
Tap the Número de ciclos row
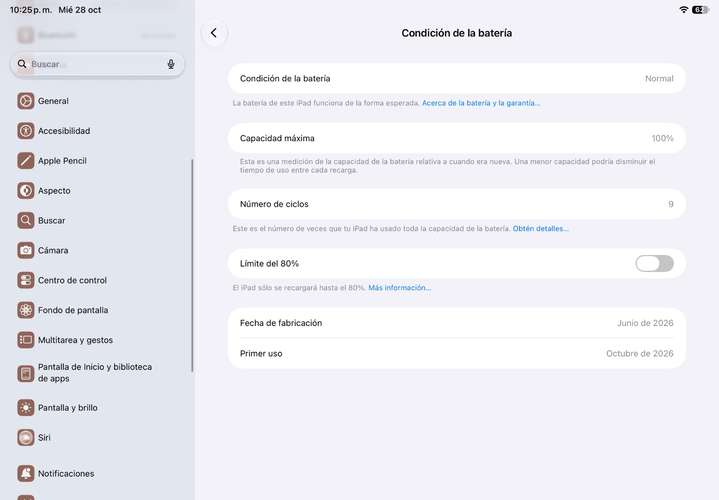pyautogui.click(x=457, y=204)
